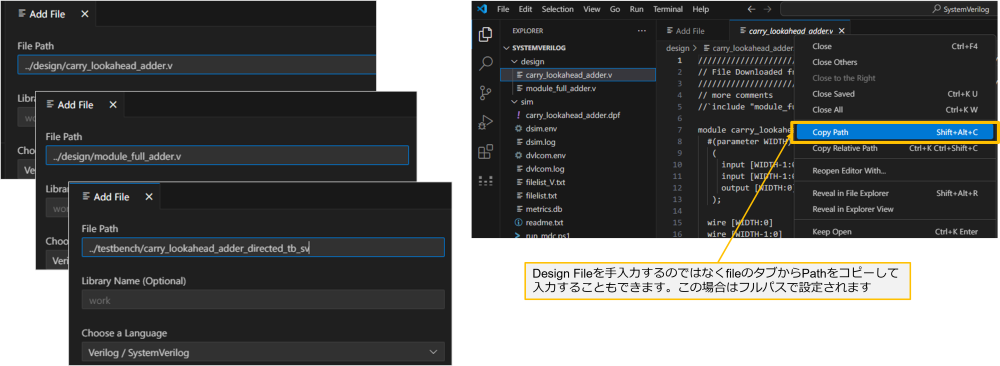1000x366 pixels.
Task: Click File Path field with testbench path
Action: (263, 247)
